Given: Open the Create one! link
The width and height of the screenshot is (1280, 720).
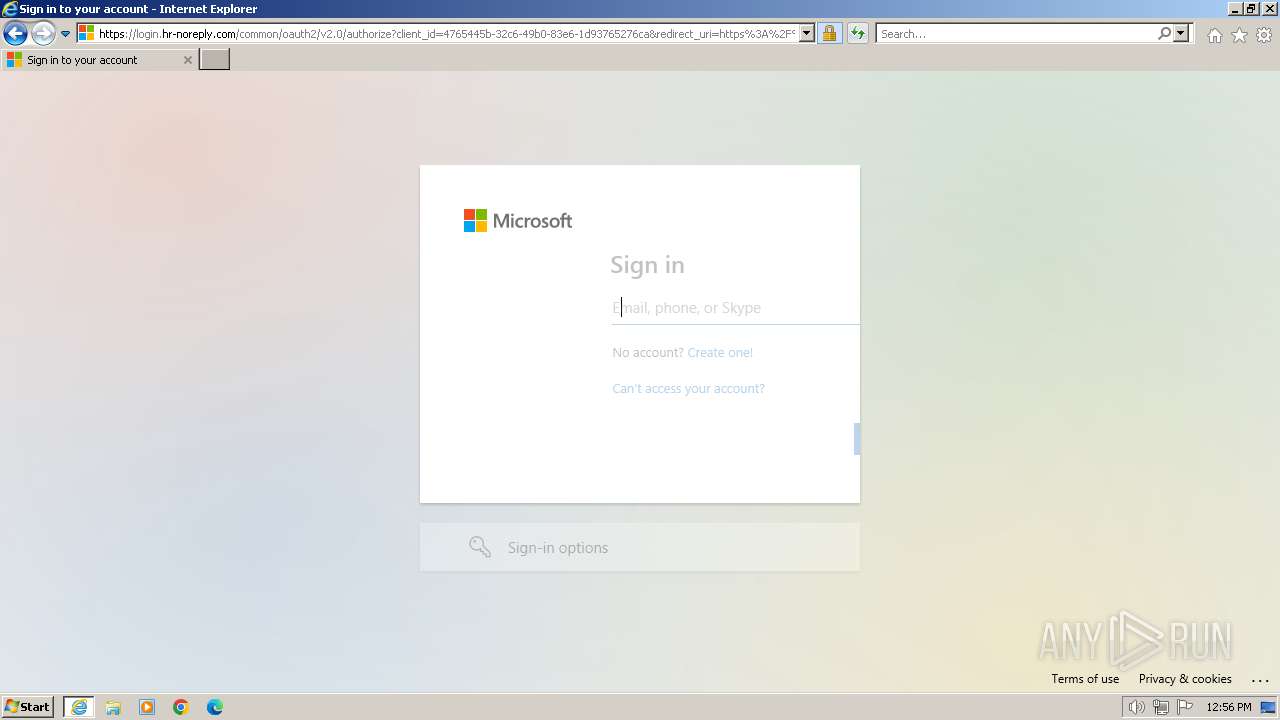Looking at the screenshot, I should pos(720,353).
